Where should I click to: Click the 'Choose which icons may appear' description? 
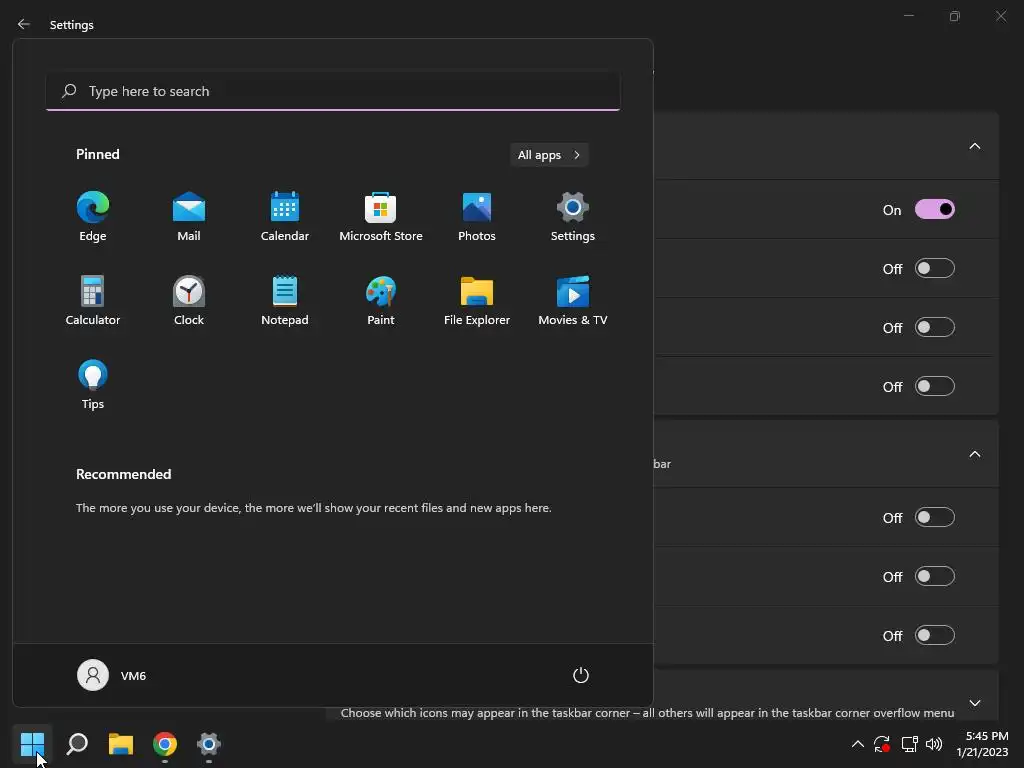tap(647, 712)
